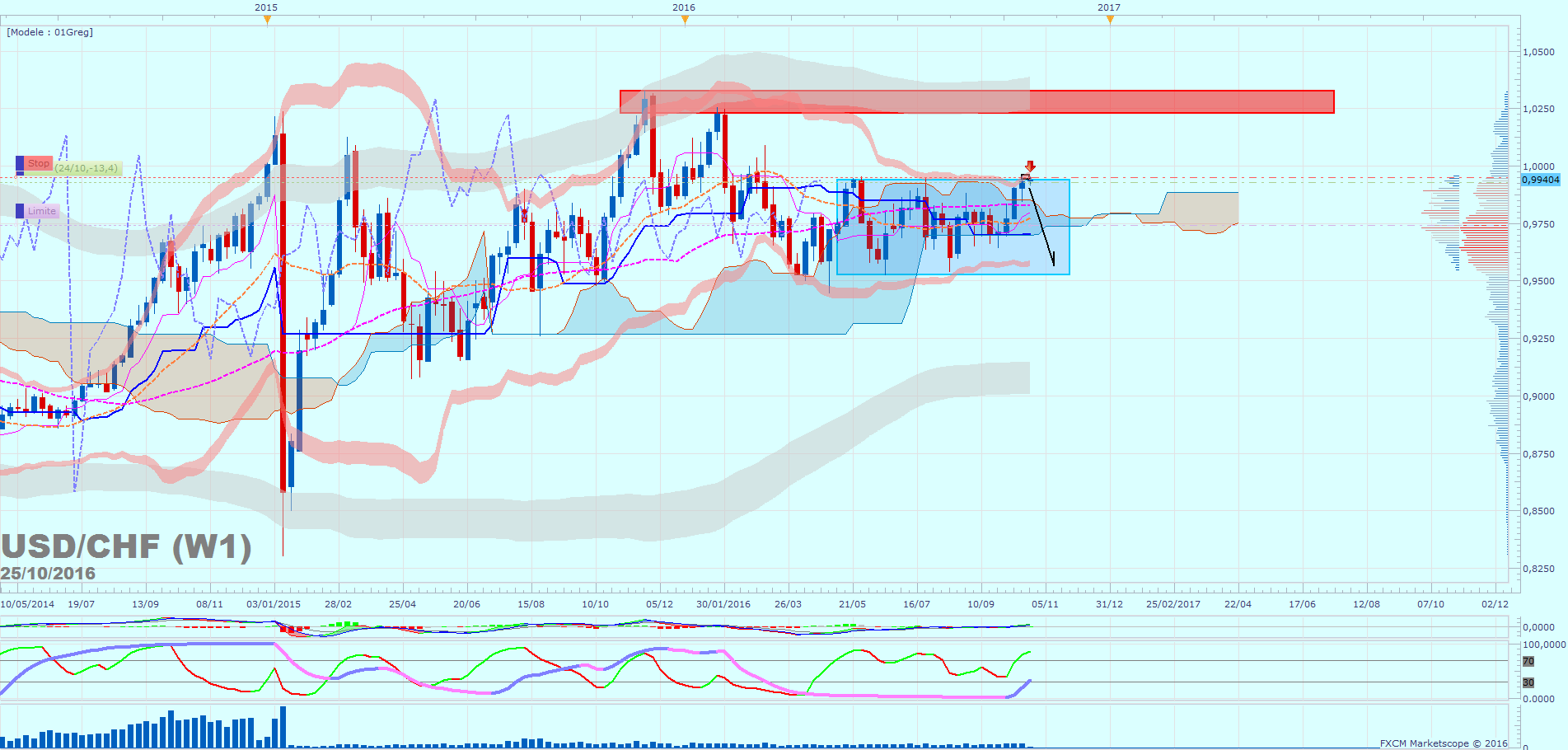The image size is (1568, 750).
Task: Click the 25/04 date axis label
Action: coord(402,604)
